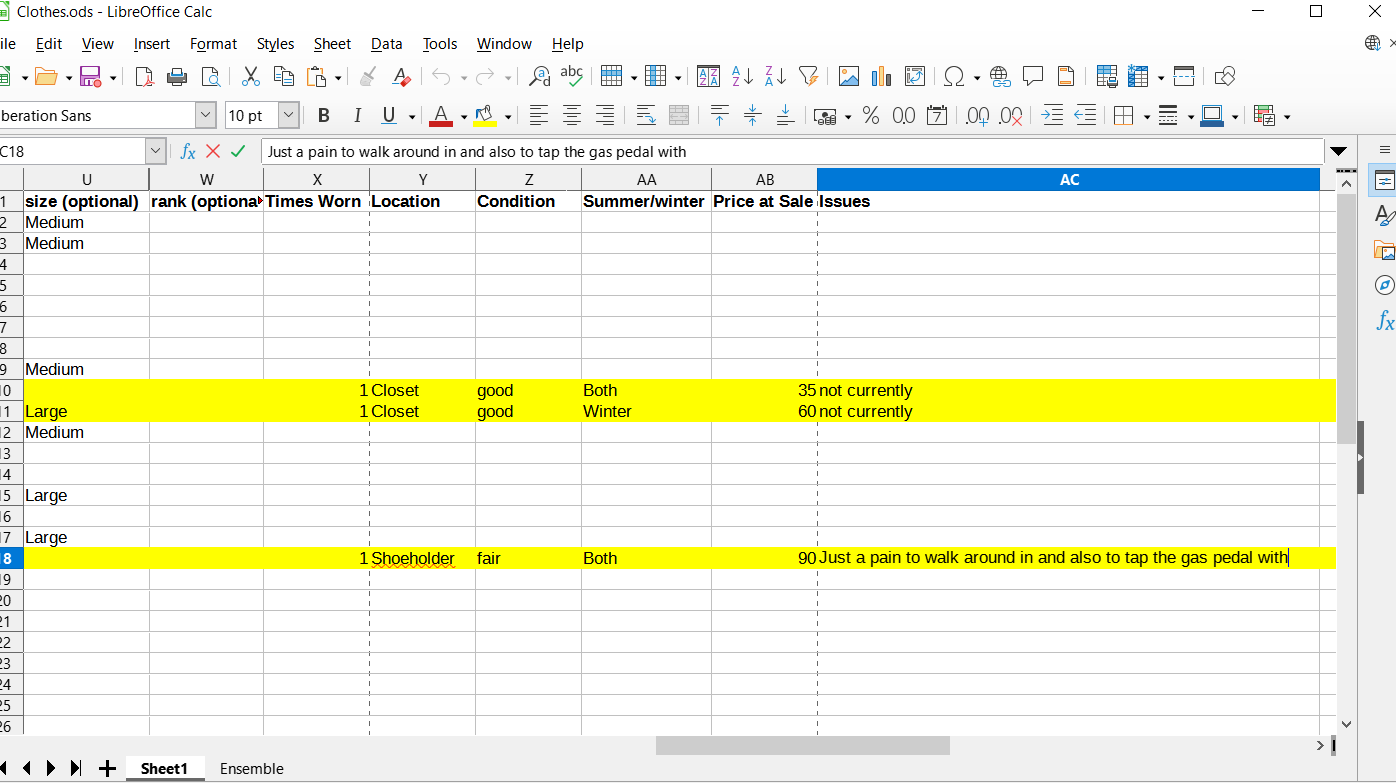Format cell as percent
The image size is (1396, 783).
[871, 116]
